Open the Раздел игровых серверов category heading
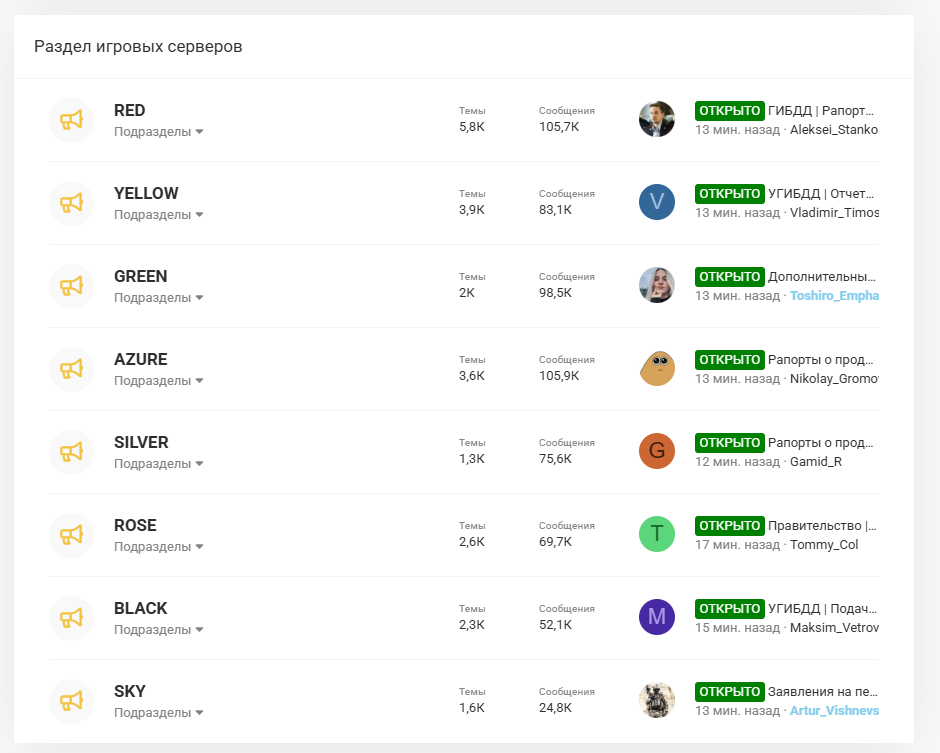 (x=138, y=47)
